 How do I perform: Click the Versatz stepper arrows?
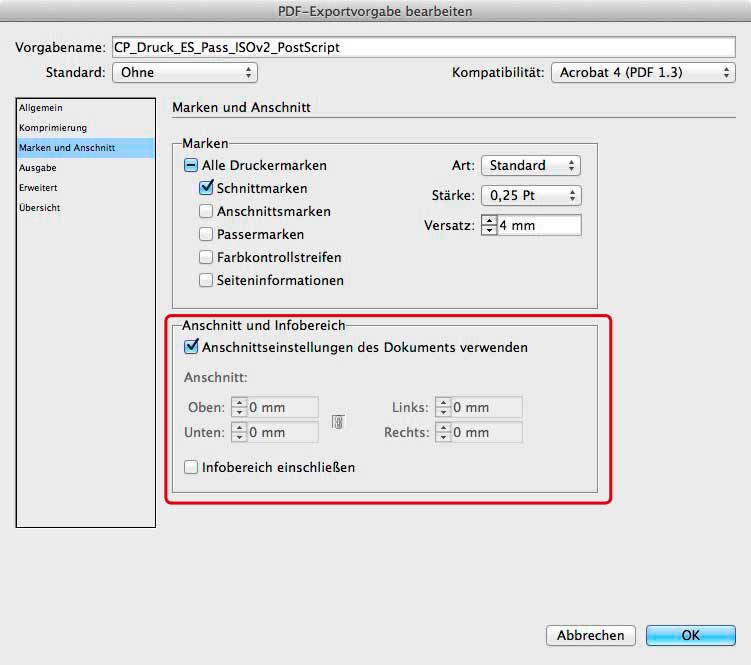click(489, 225)
